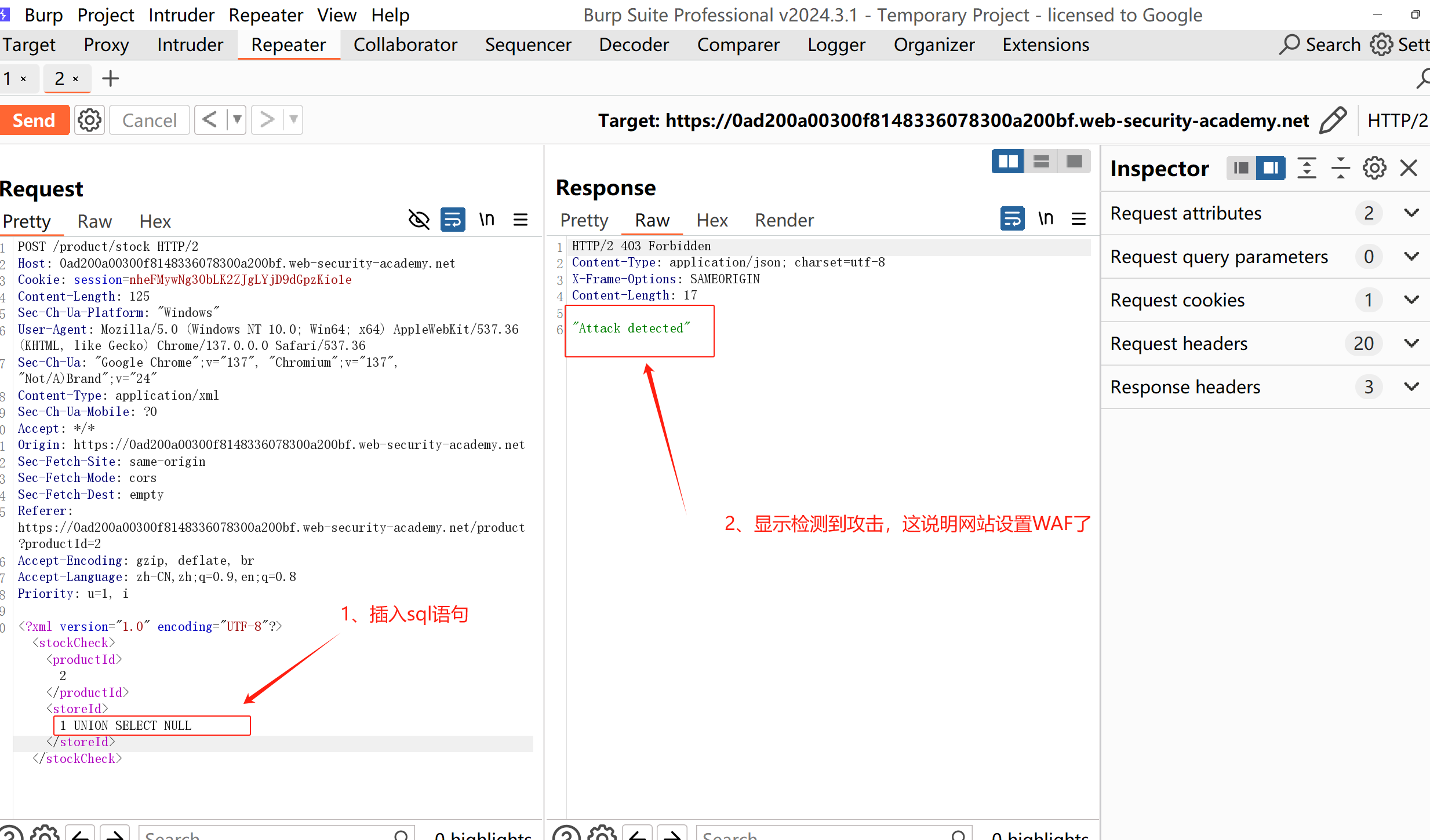Click the edit target pencil icon
The width and height of the screenshot is (1430, 840).
(x=1333, y=120)
